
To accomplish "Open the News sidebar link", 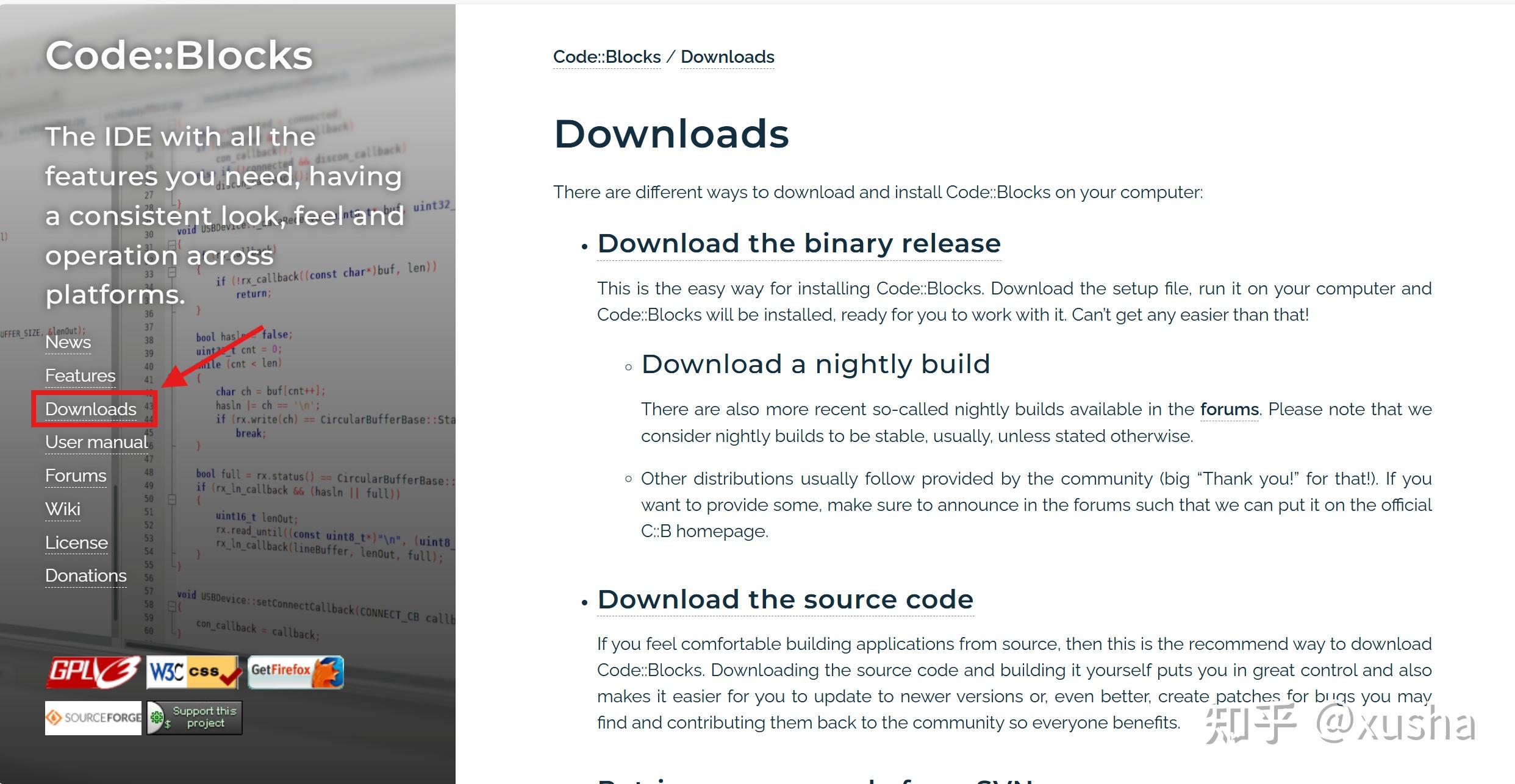I will click(x=68, y=342).
